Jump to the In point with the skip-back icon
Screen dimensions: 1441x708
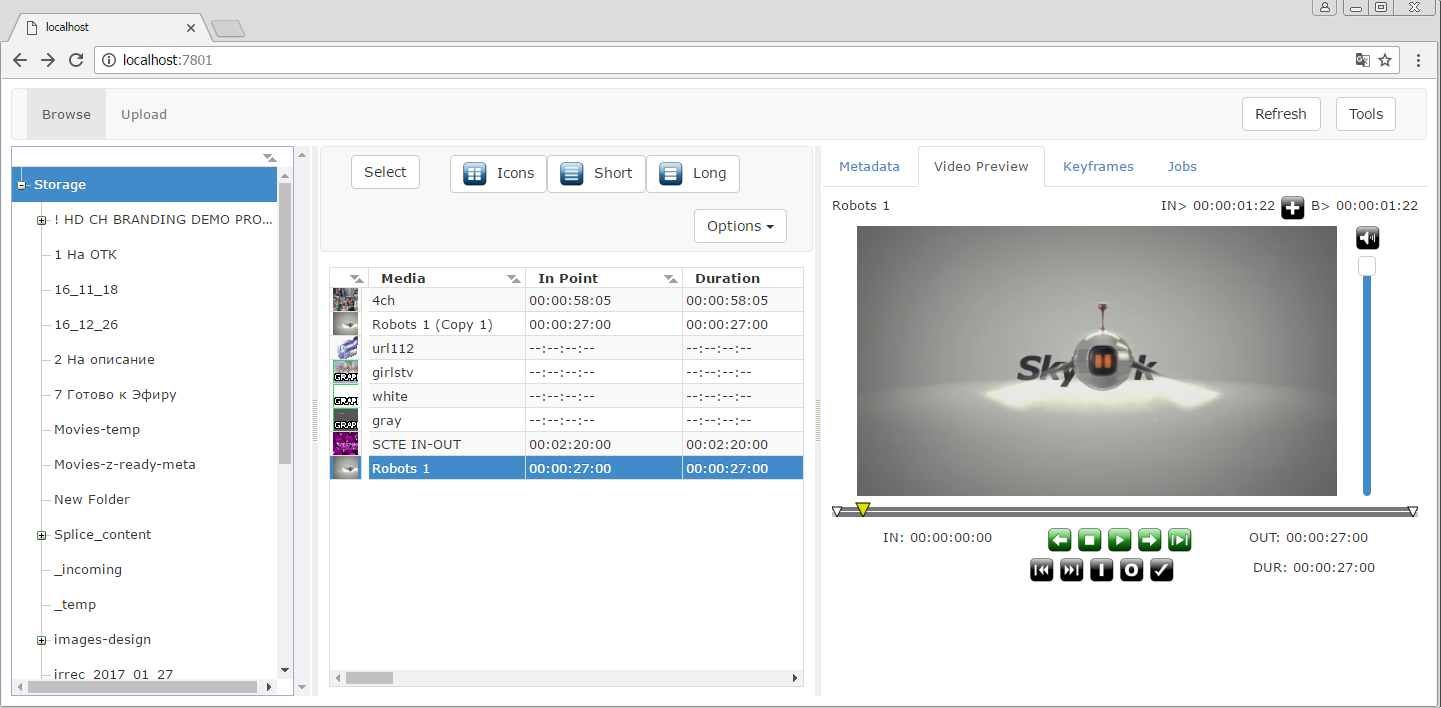(x=1041, y=570)
